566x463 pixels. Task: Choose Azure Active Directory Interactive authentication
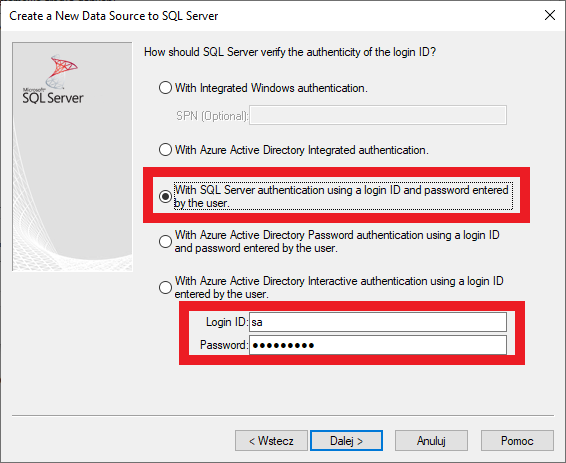click(165, 287)
